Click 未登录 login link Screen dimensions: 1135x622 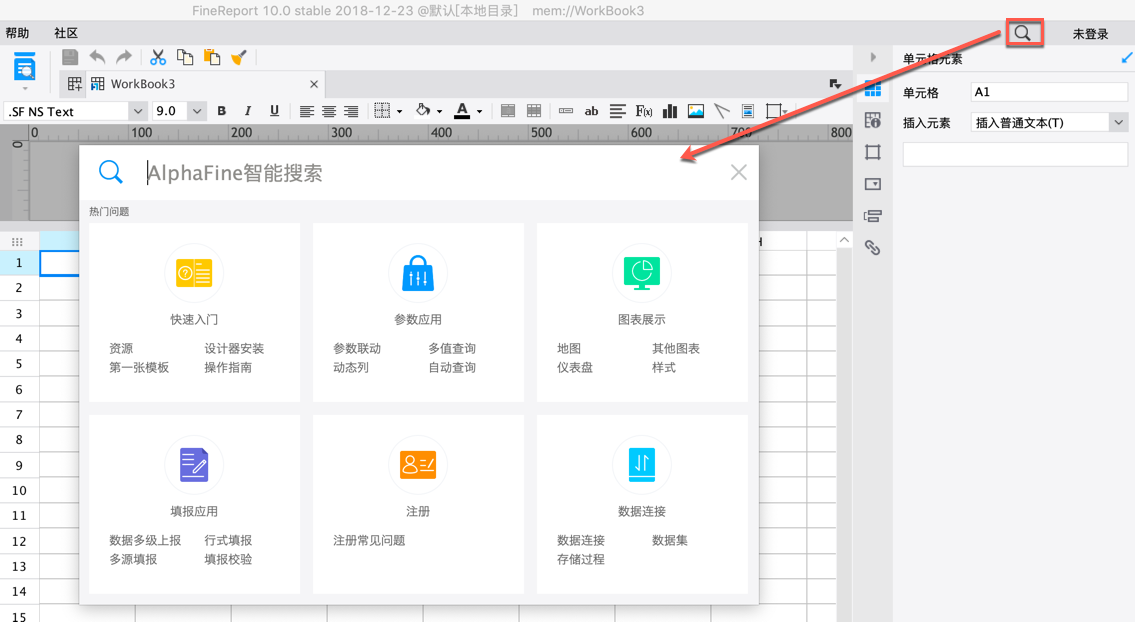1090,34
